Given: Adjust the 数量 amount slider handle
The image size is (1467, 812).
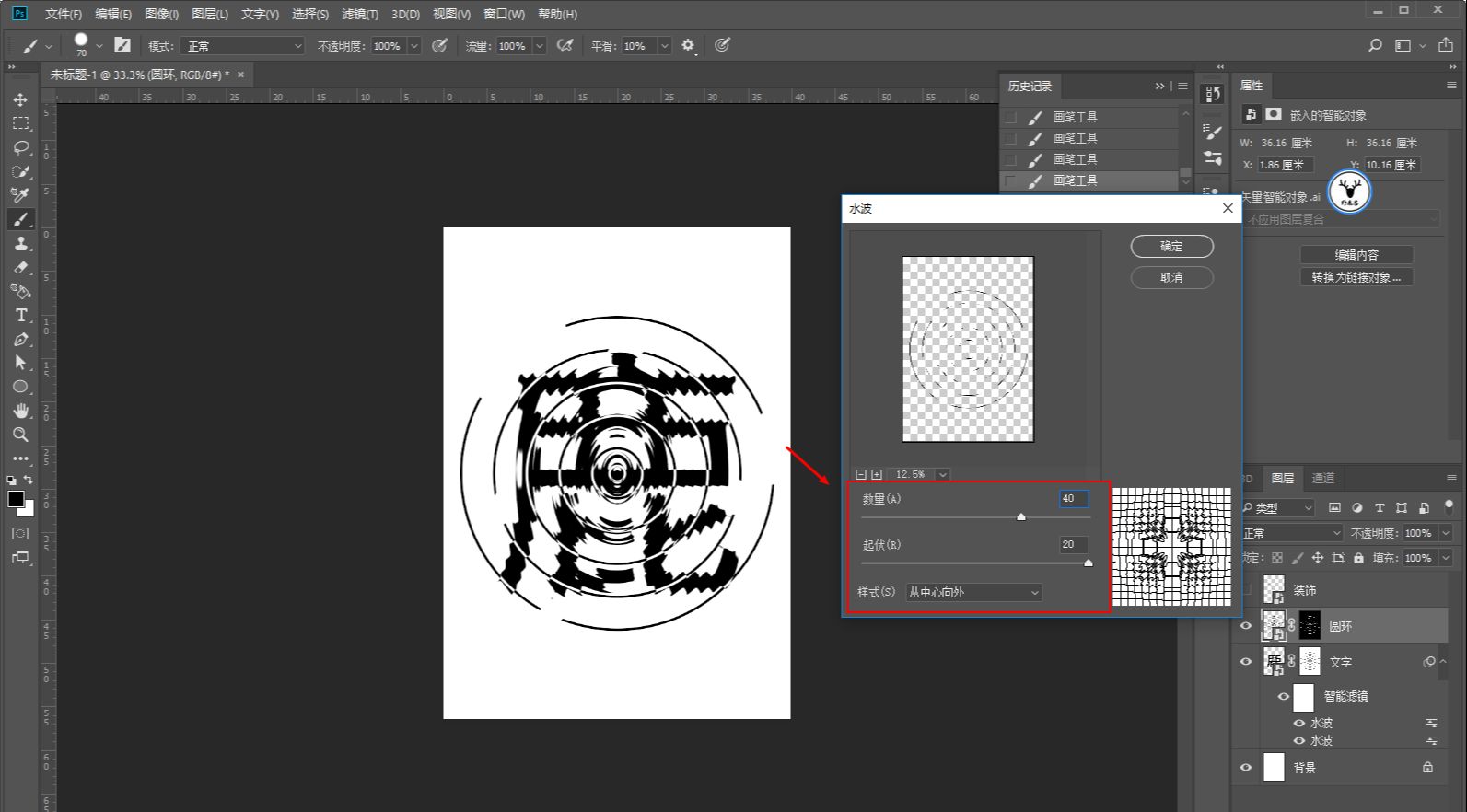Looking at the screenshot, I should pyautogui.click(x=1020, y=517).
